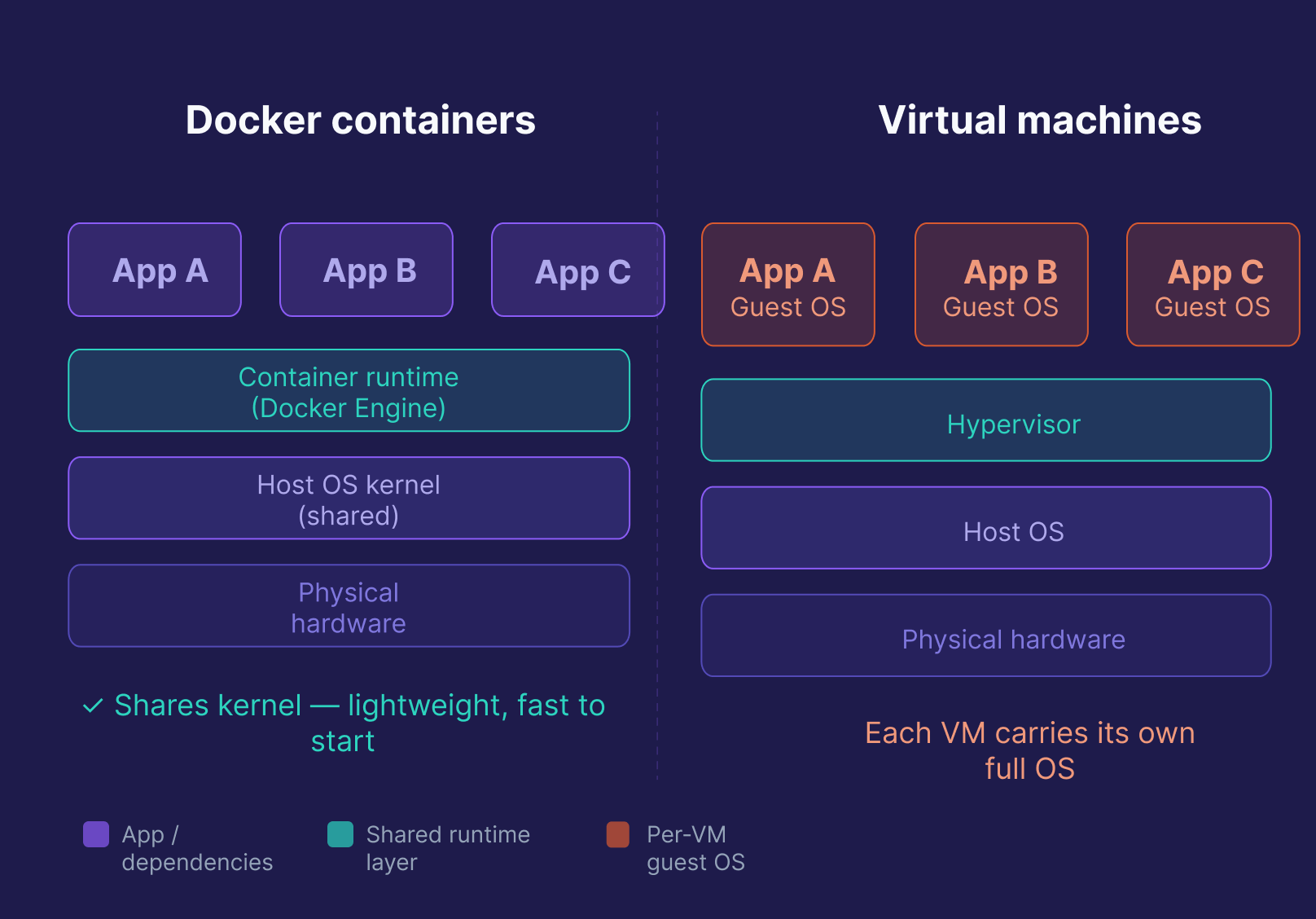Expand the Host OS kernel (shared) block
This screenshot has height=919, width=1316.
(x=349, y=499)
